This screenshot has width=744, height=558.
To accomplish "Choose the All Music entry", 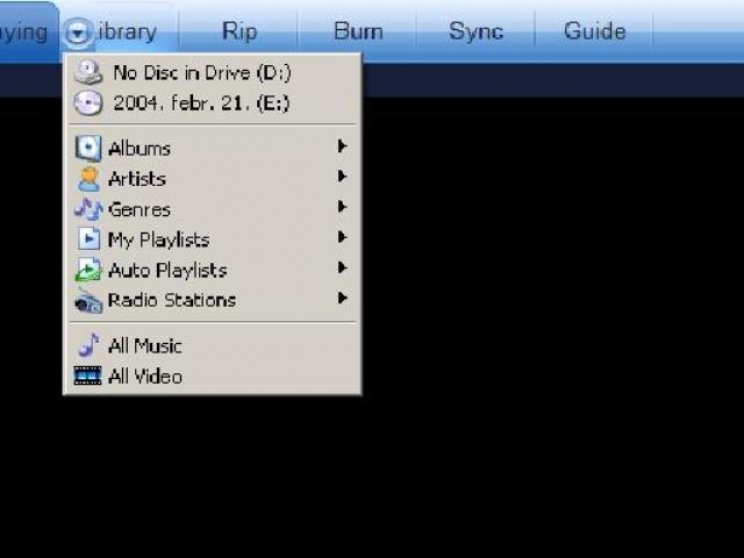I will (212, 345).
